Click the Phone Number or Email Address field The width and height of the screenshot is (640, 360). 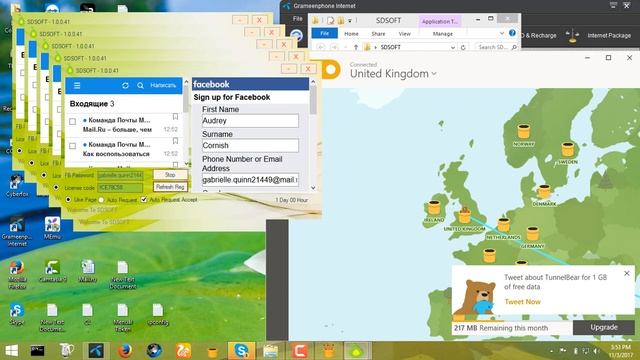click(x=250, y=180)
